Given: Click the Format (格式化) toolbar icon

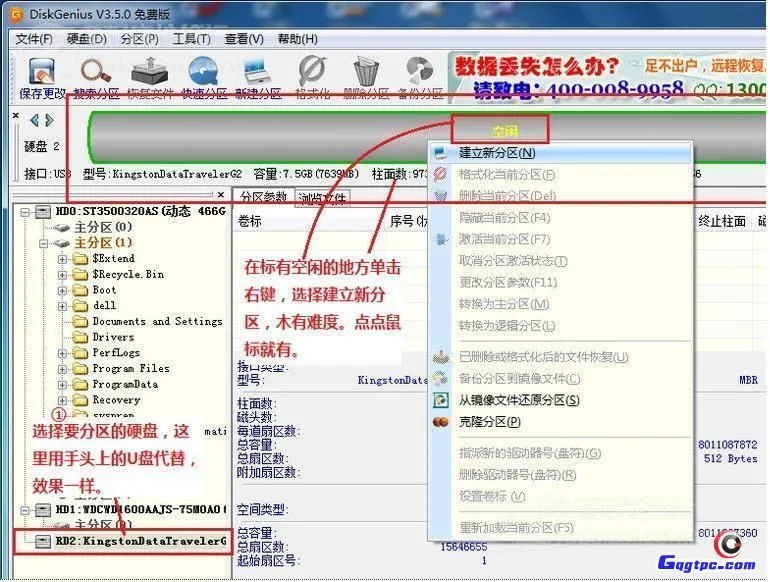Looking at the screenshot, I should coord(312,72).
